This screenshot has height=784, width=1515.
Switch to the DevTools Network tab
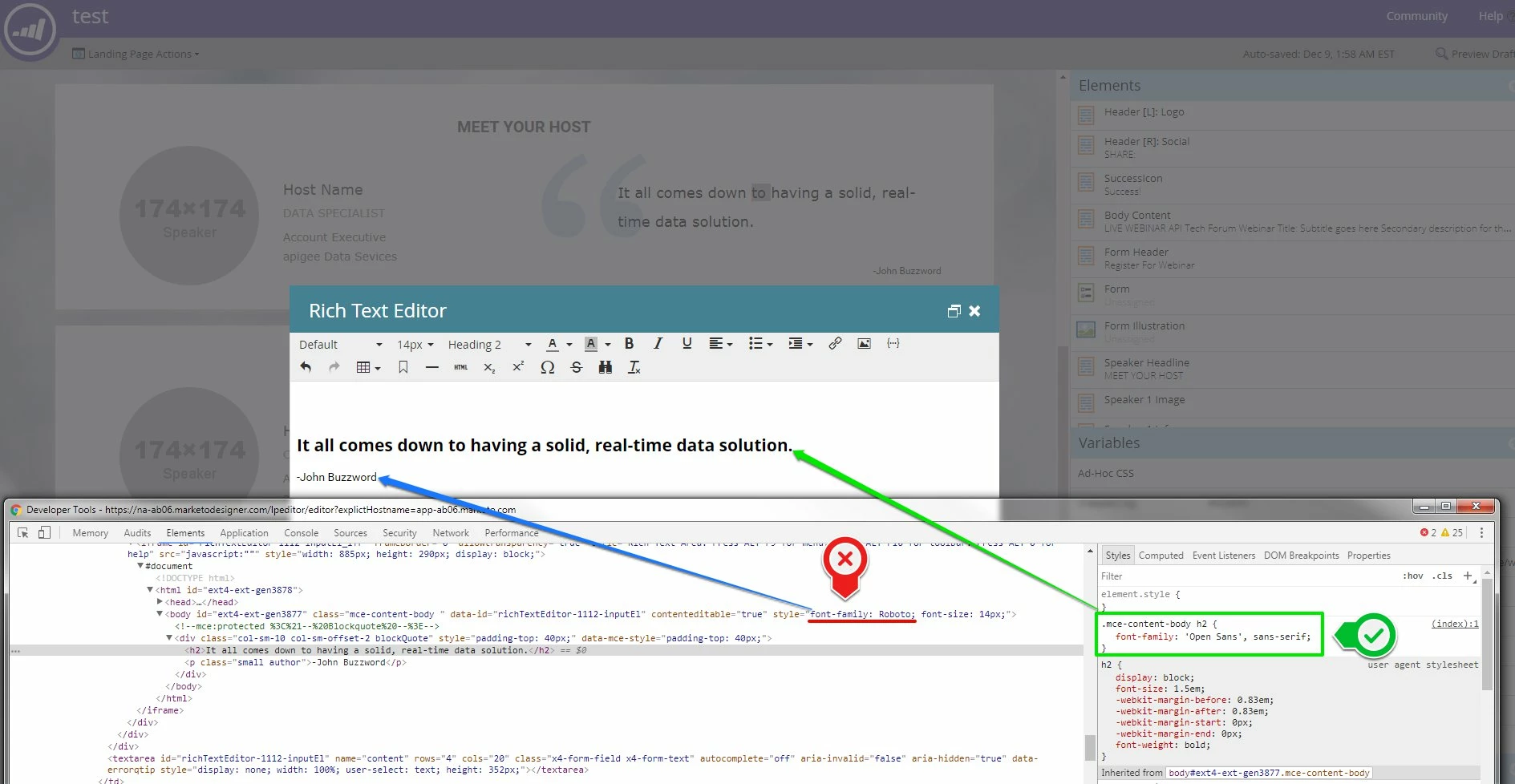(x=451, y=532)
